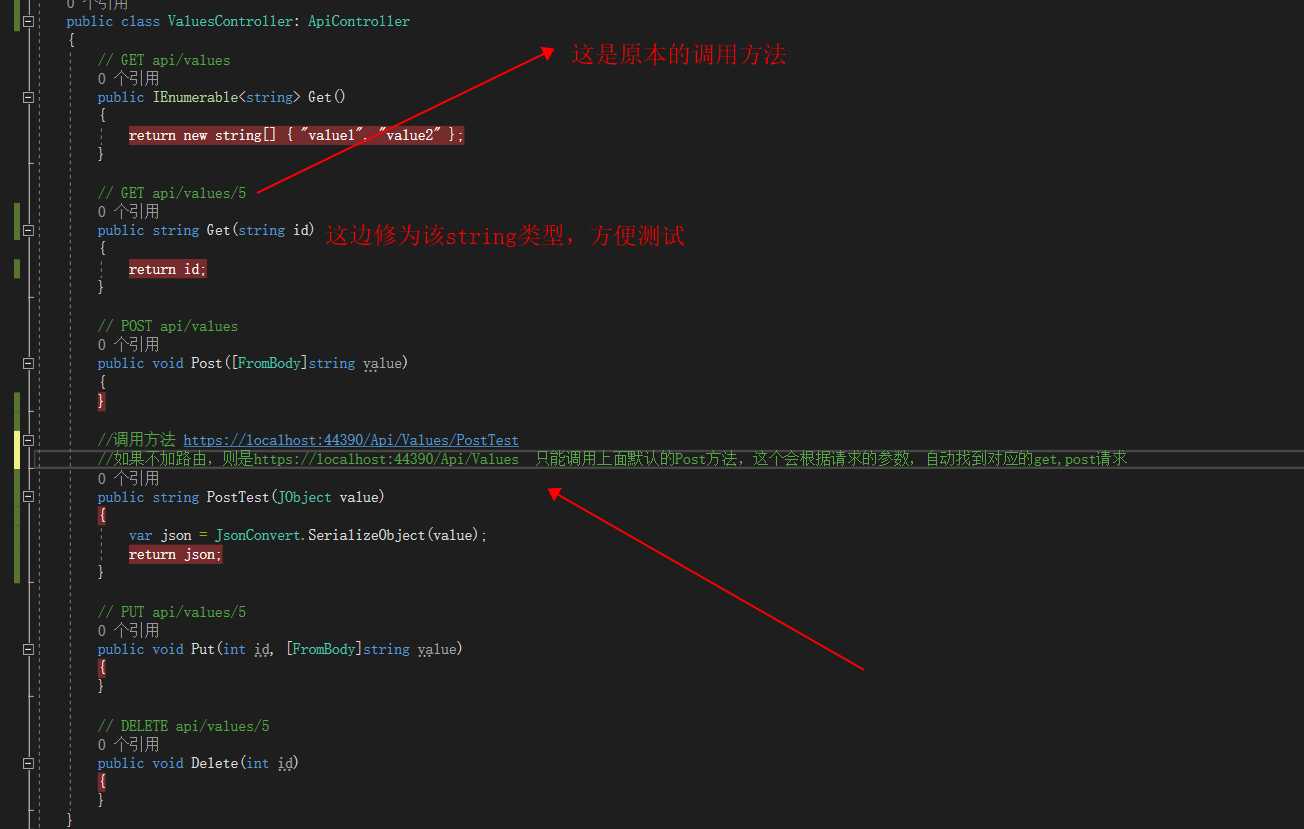Click the SerializeObject method call
This screenshot has height=829, width=1304.
click(366, 535)
